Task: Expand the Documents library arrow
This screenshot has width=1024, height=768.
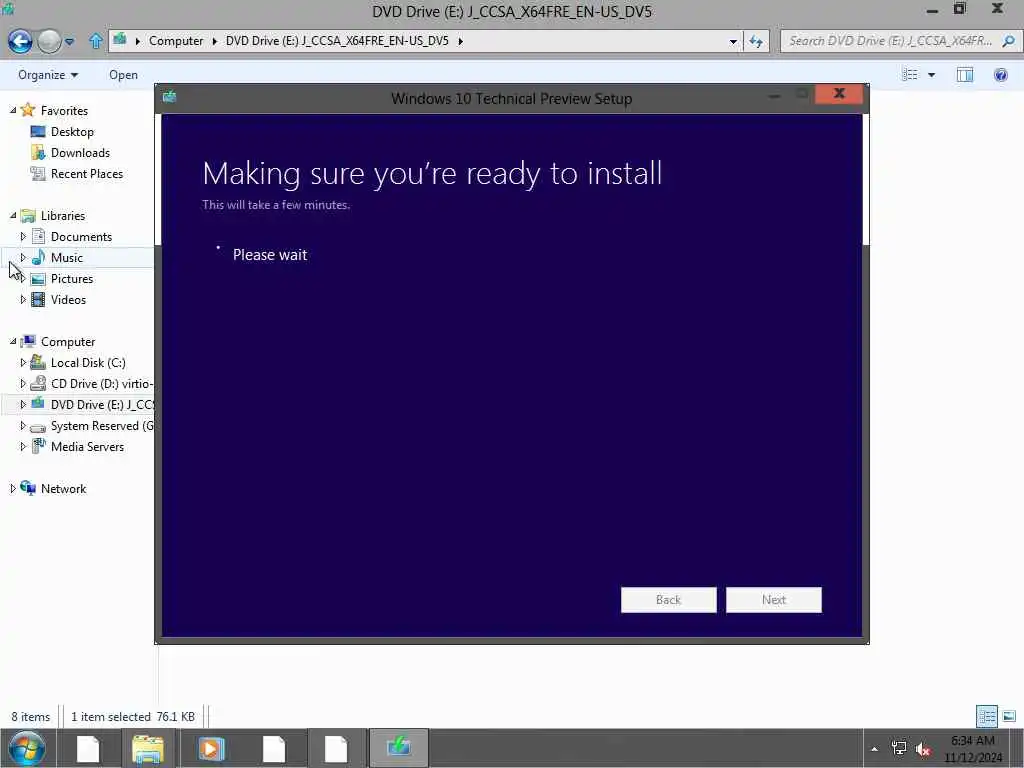Action: pos(24,236)
